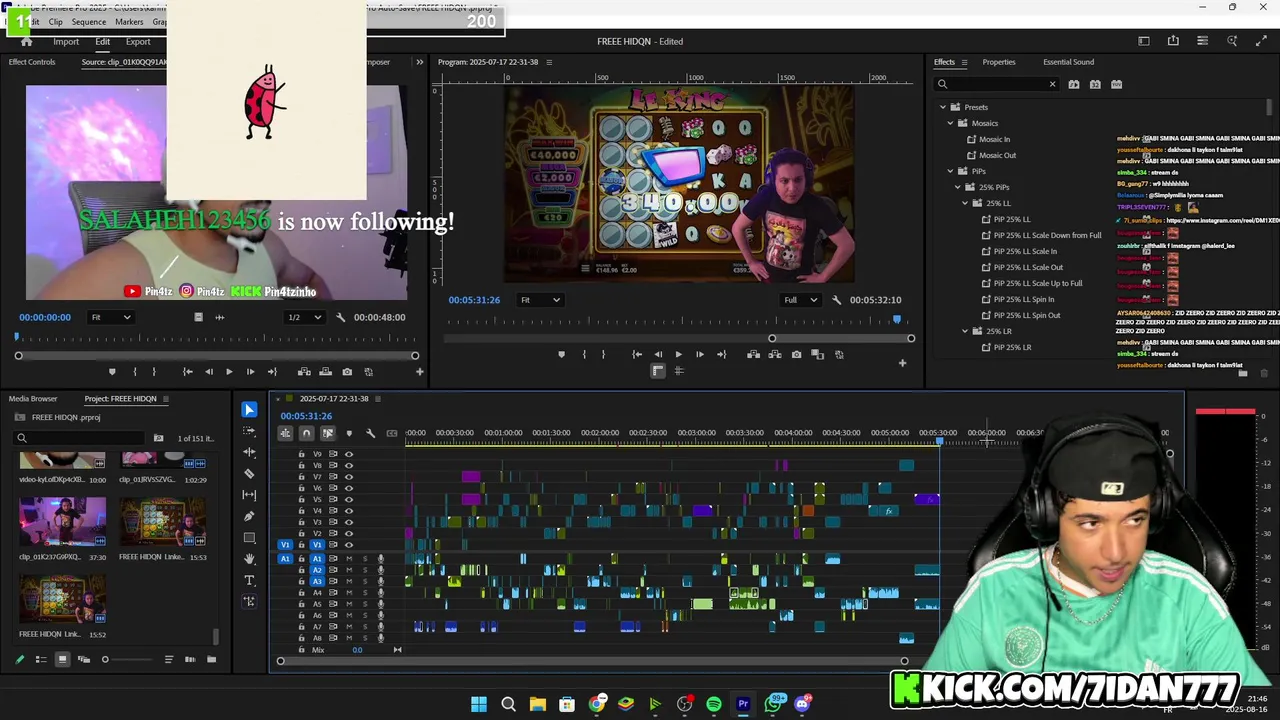This screenshot has width=1280, height=720.
Task: Toggle linked selection in timeline
Action: pyautogui.click(x=327, y=433)
